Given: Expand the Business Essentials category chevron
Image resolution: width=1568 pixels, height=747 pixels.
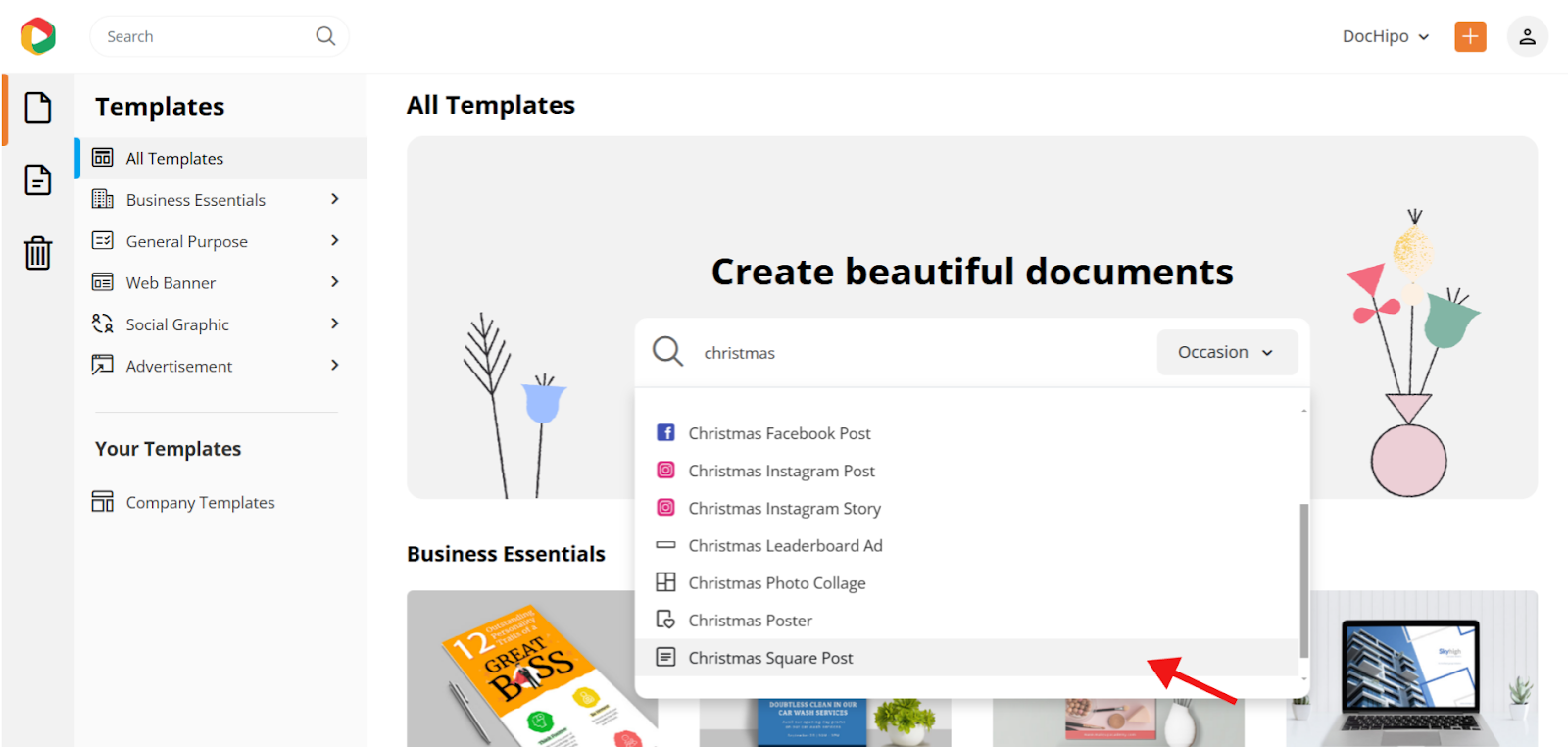Looking at the screenshot, I should (335, 199).
